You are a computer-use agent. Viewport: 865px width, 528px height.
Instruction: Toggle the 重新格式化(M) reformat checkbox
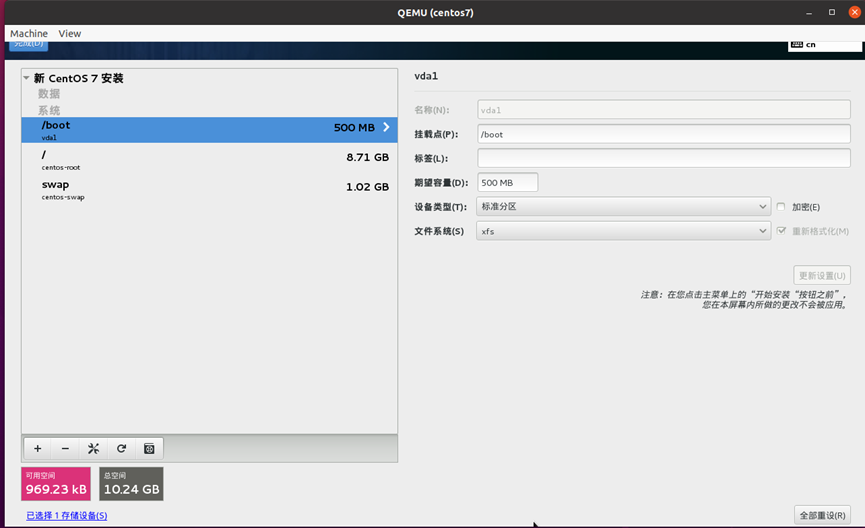(x=781, y=231)
